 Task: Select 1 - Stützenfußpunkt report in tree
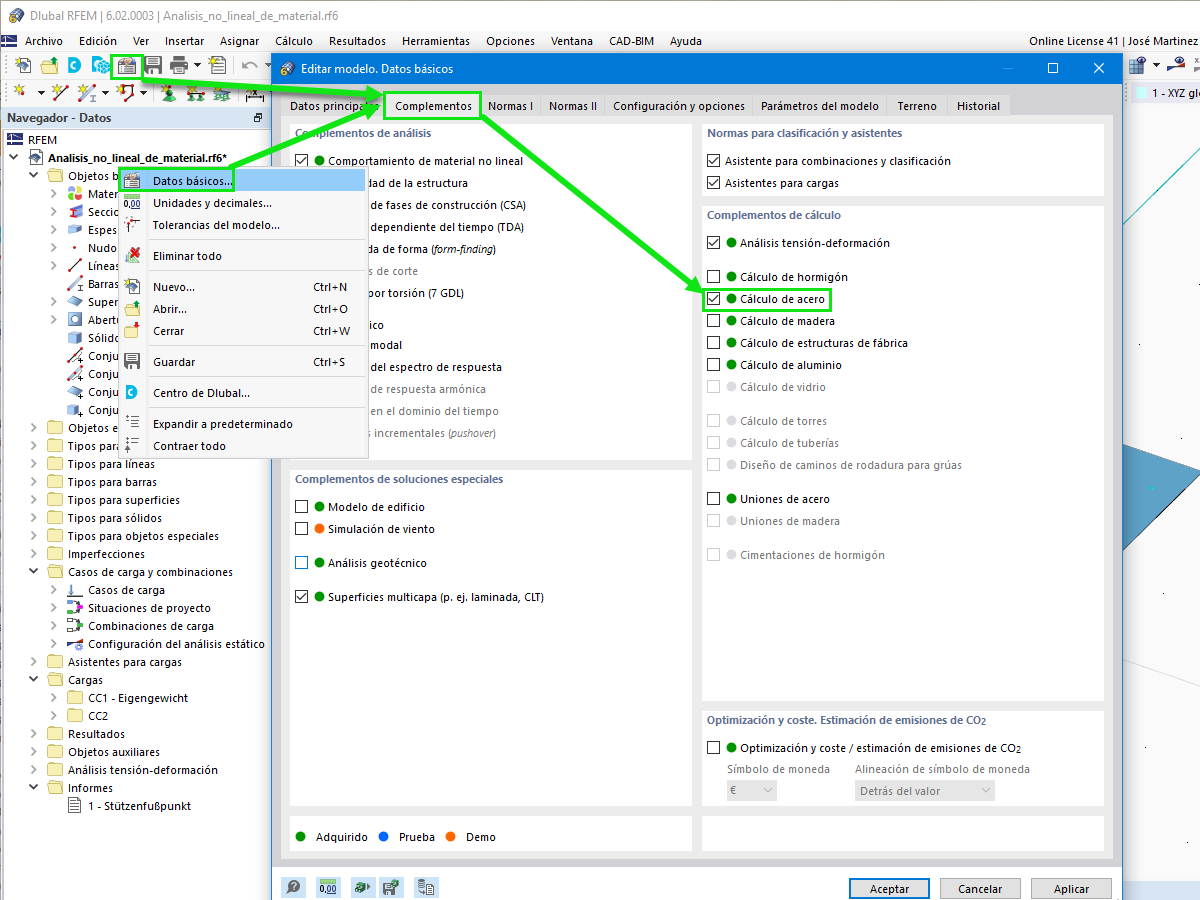tap(139, 806)
